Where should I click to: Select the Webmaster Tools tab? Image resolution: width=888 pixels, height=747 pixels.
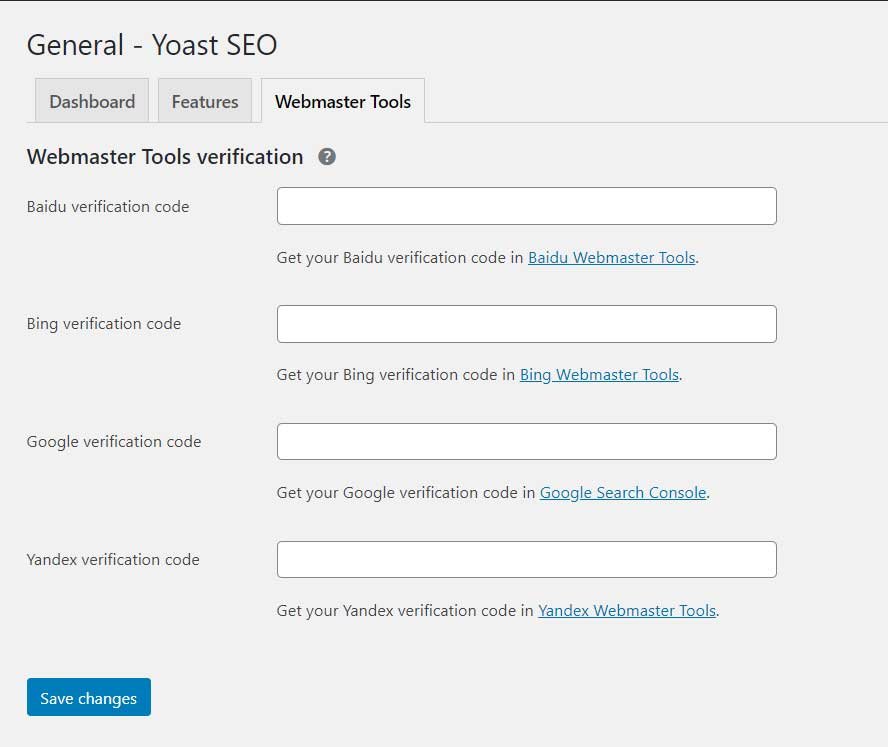pyautogui.click(x=343, y=101)
